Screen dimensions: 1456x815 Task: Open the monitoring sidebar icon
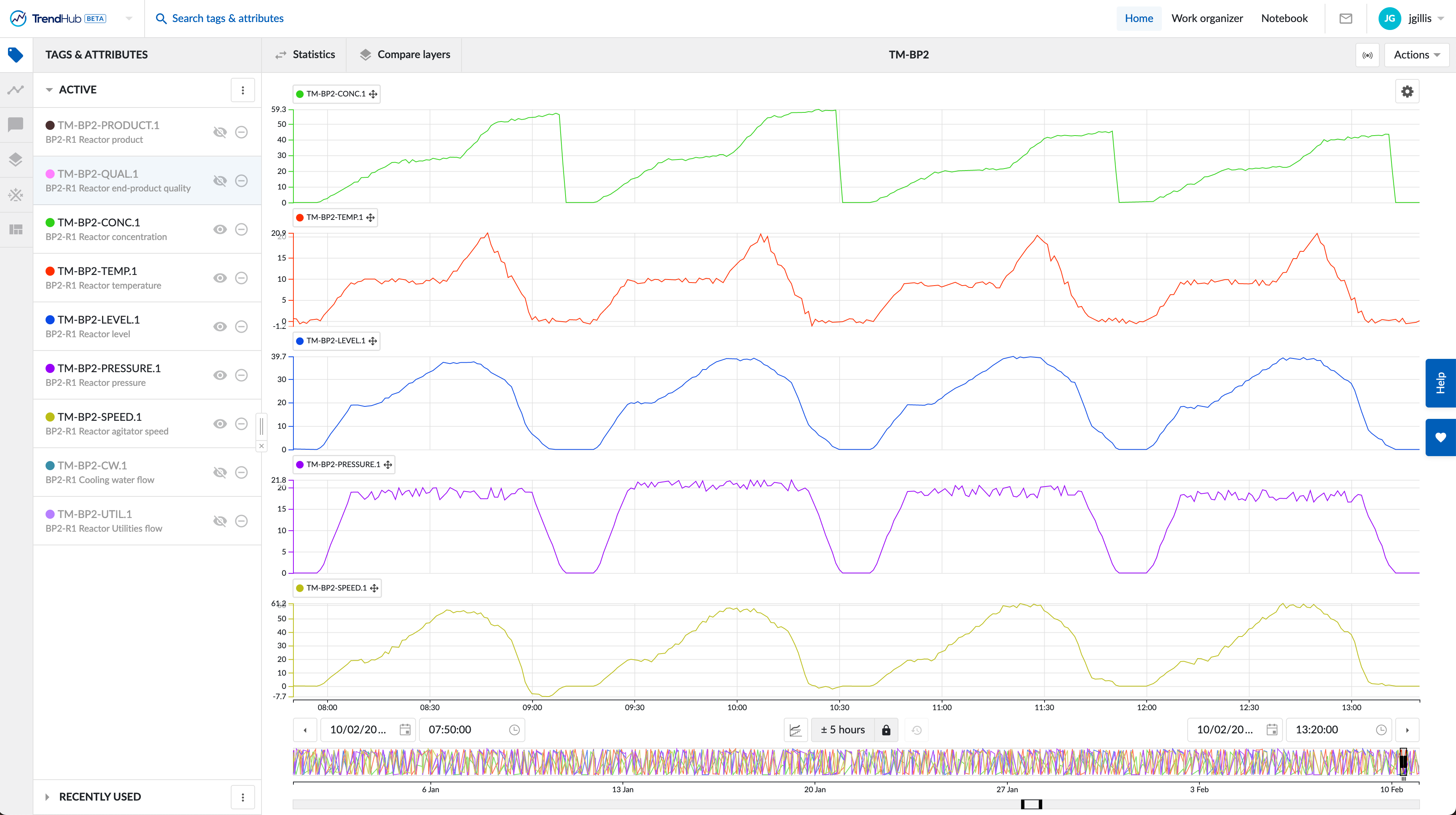[x=16, y=195]
